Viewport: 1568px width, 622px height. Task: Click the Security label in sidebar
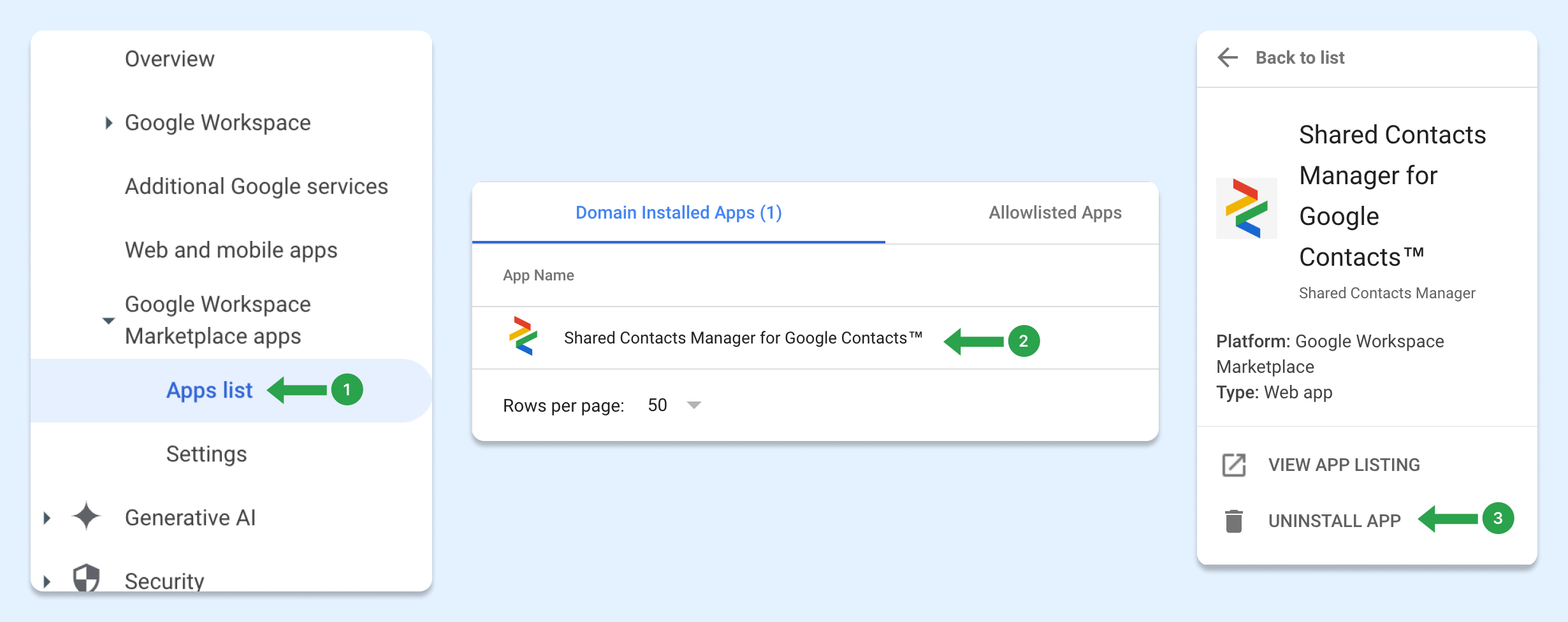coord(164,581)
